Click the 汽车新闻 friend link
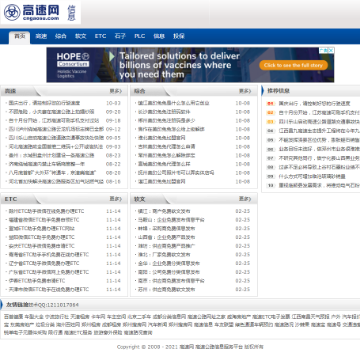This screenshot has width=360, height=360. [157, 324]
